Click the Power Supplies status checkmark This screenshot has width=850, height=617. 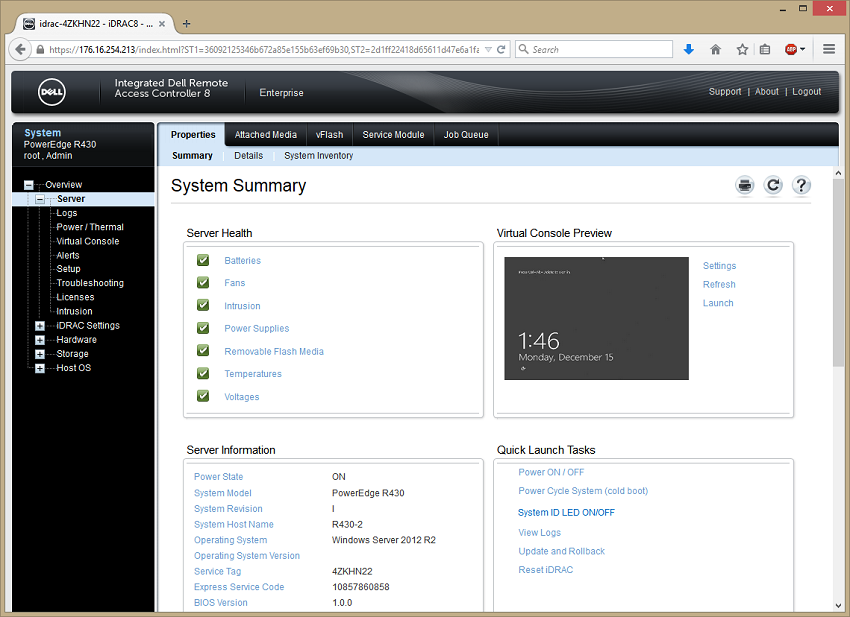(203, 328)
